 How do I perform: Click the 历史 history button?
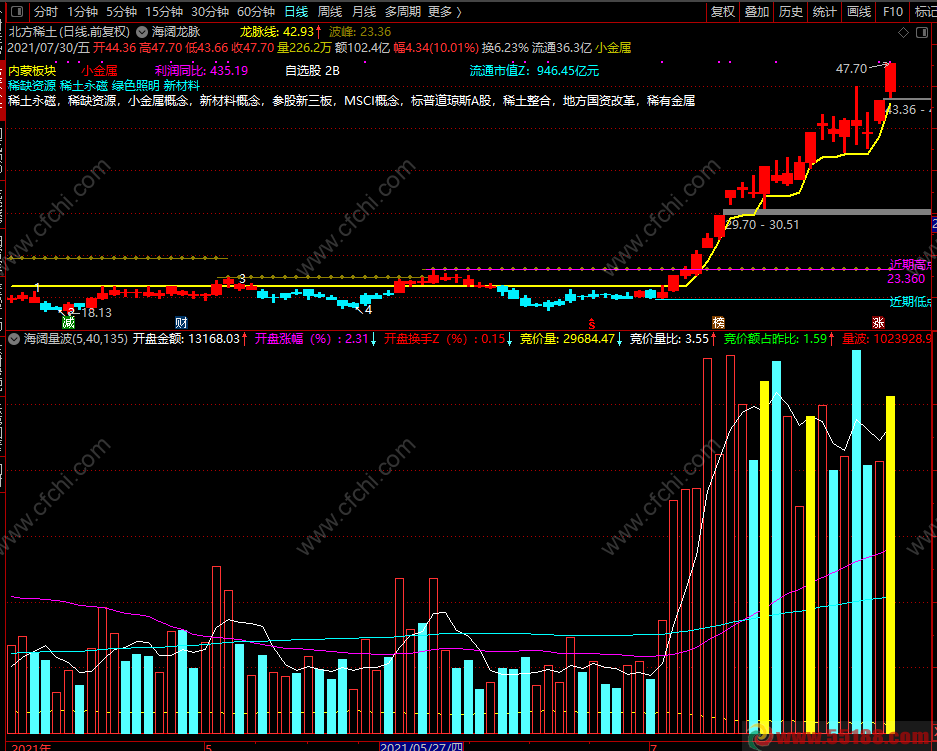point(791,11)
